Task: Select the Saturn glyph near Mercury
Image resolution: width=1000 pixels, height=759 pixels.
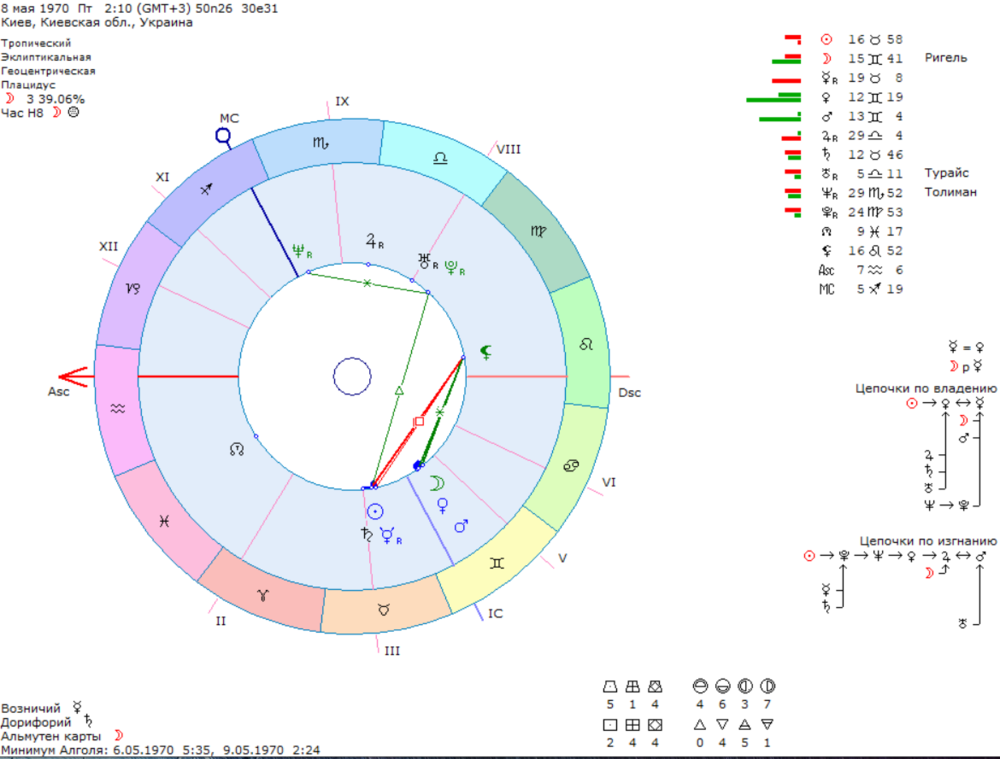Action: pos(366,534)
